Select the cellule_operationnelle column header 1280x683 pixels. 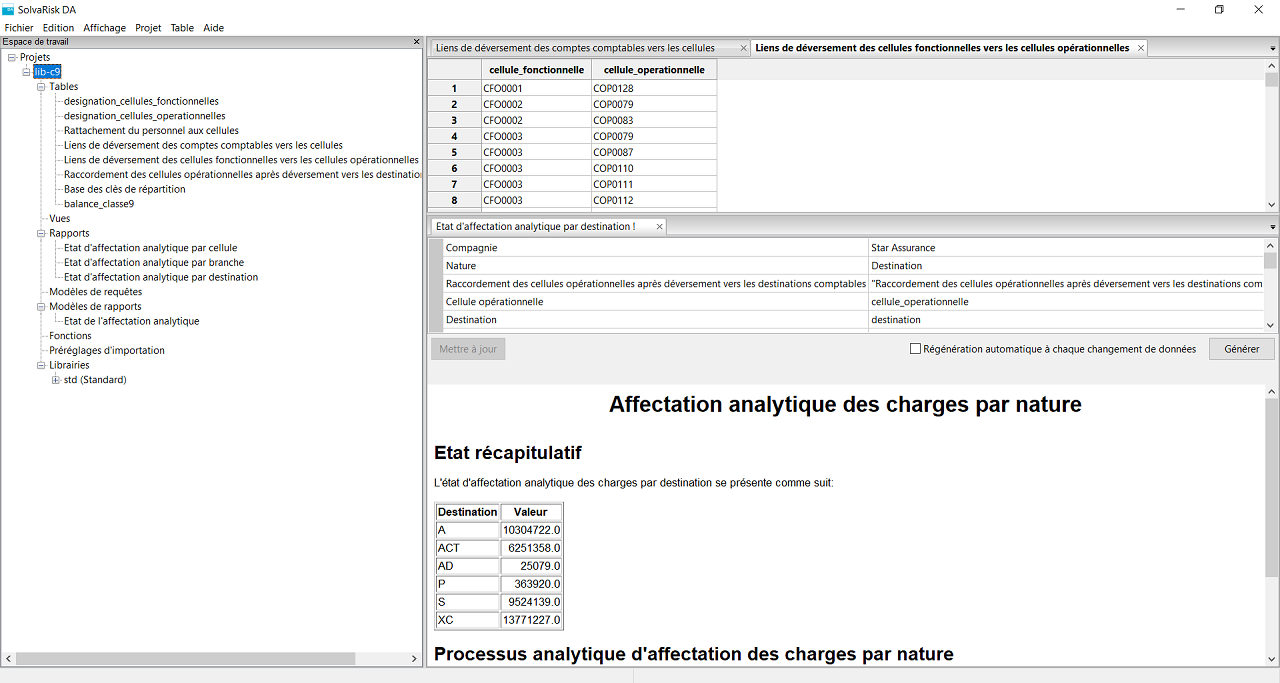pyautogui.click(x=654, y=70)
